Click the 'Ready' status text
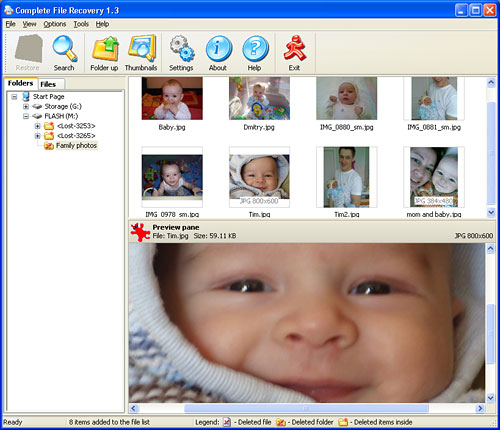500x430 pixels. click(13, 422)
